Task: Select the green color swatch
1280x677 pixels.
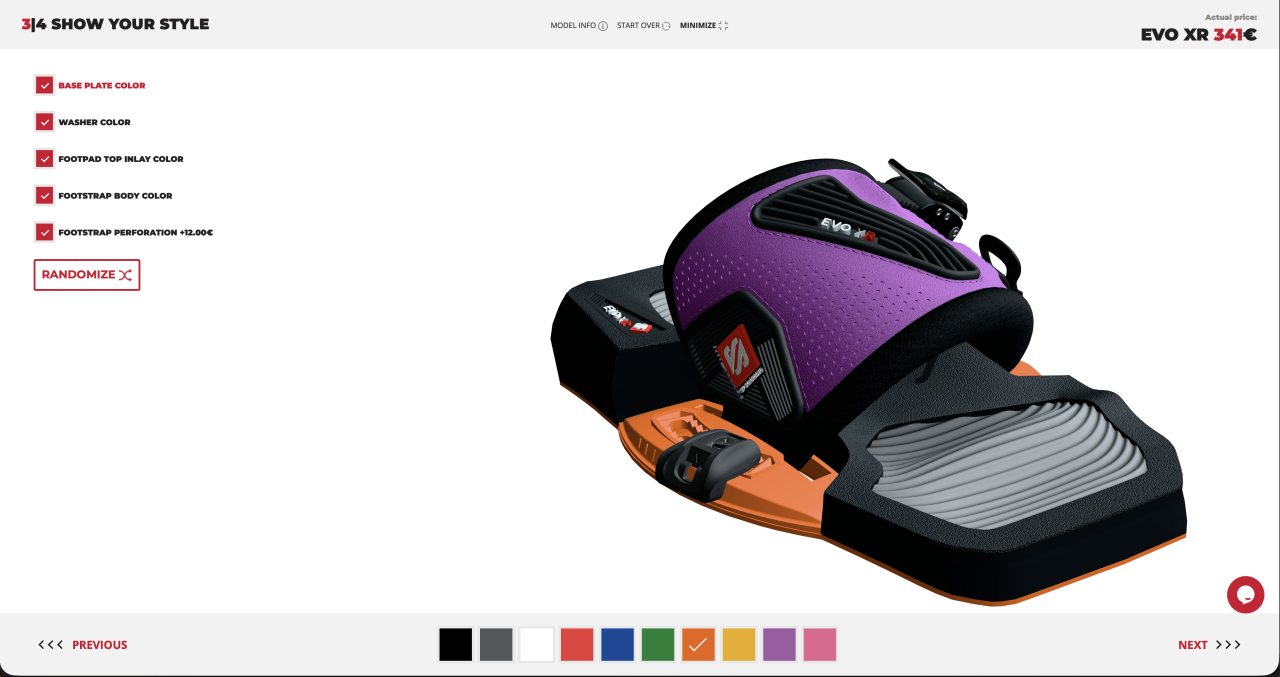Action: point(658,645)
